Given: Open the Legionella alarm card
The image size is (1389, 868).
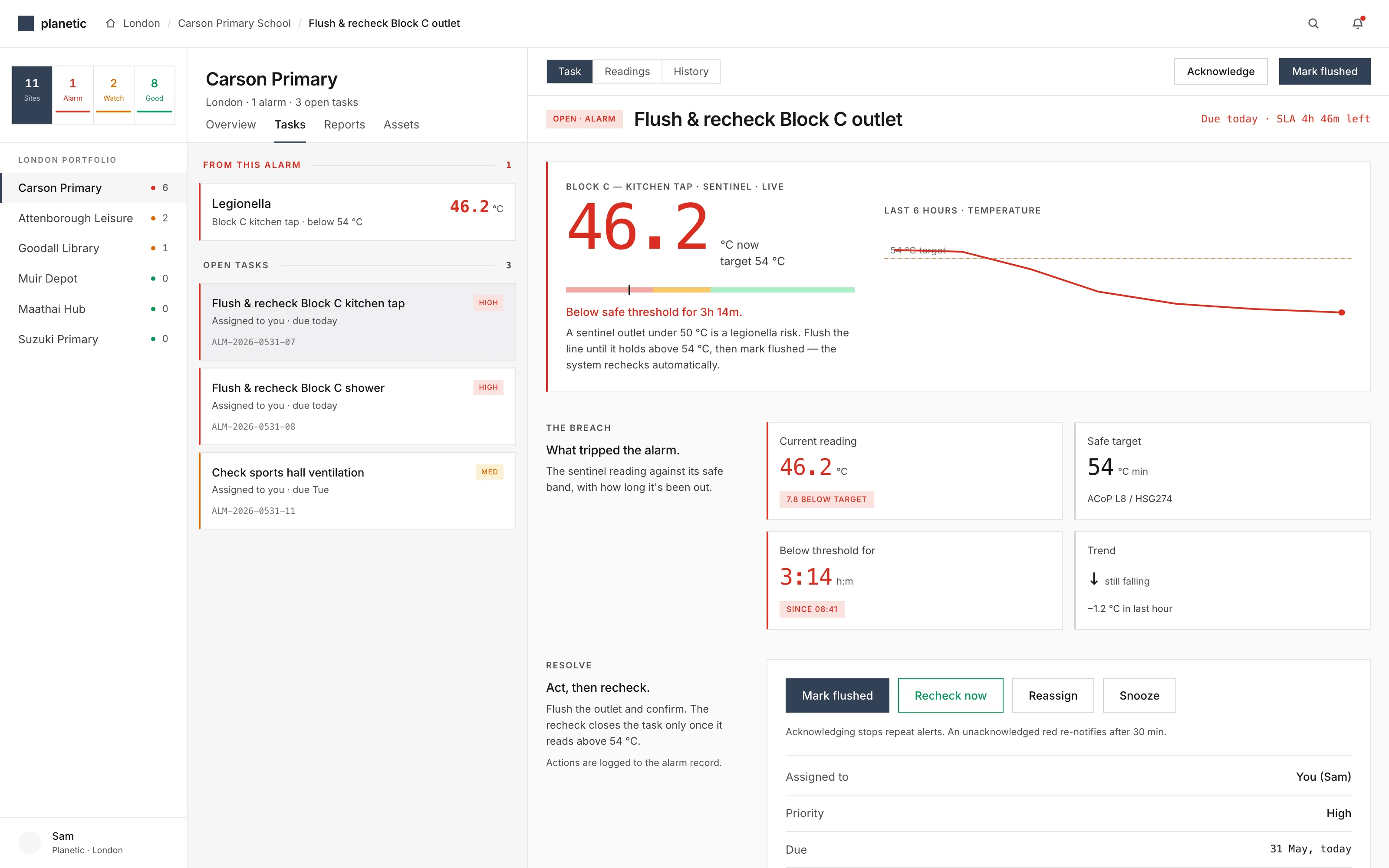Looking at the screenshot, I should click(357, 212).
